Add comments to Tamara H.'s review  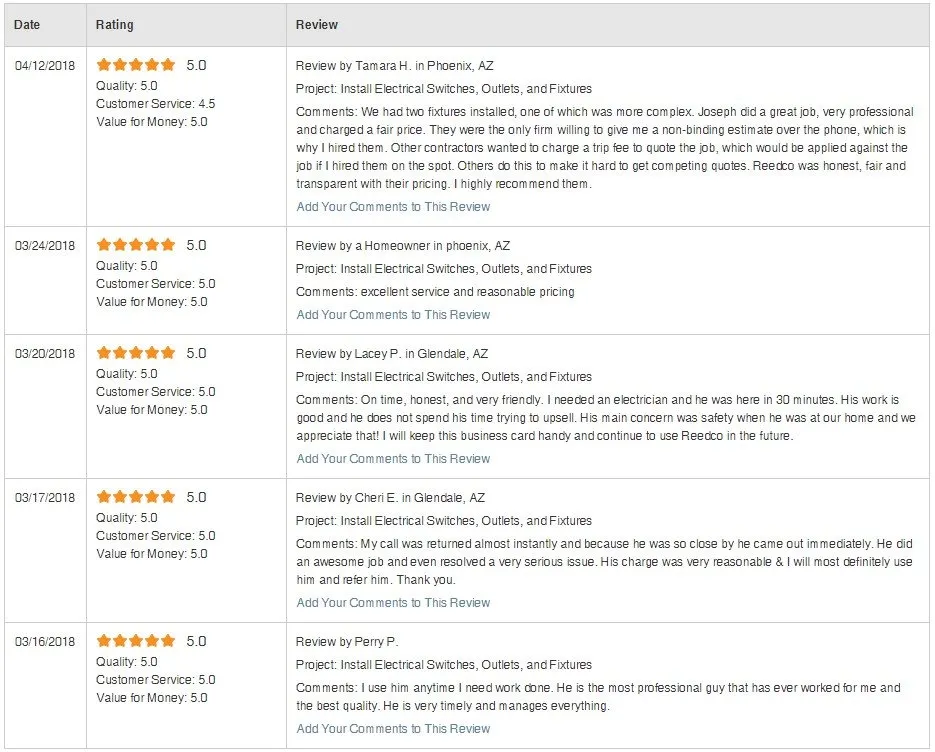[393, 207]
